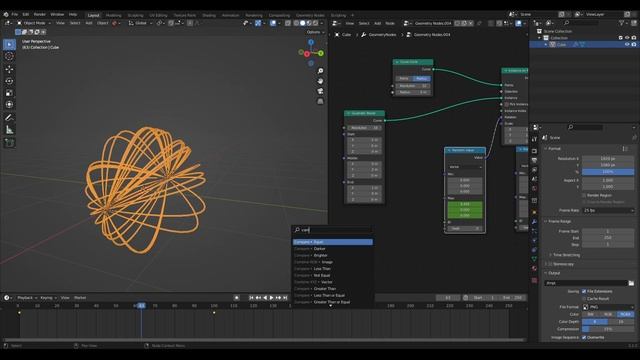Click the Resolution percentage 100% slider

click(608, 172)
